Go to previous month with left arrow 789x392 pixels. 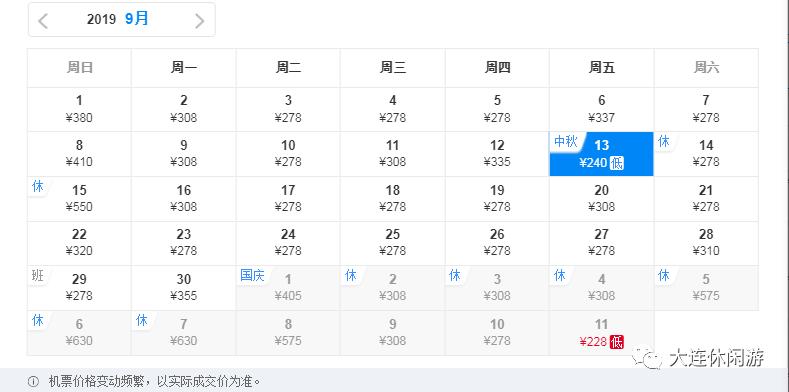(x=43, y=21)
